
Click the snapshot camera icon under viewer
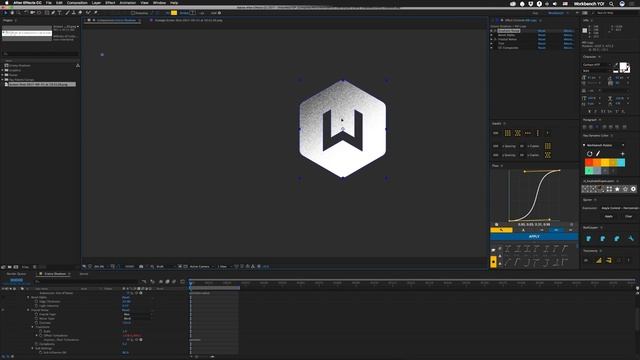coord(141,266)
